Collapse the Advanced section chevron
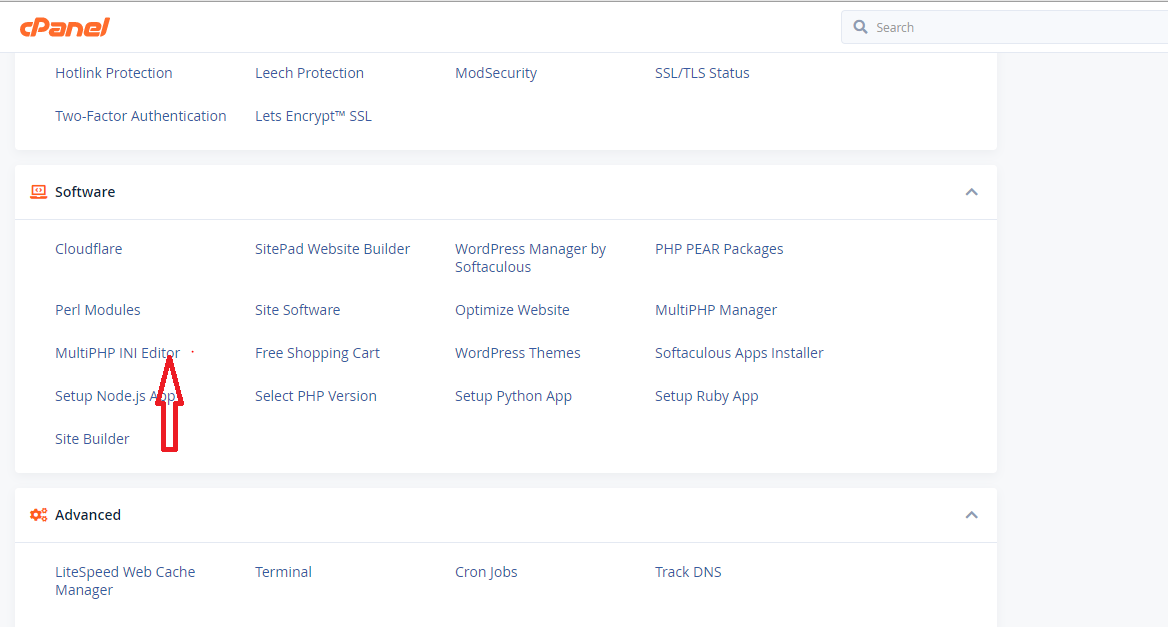The image size is (1168, 627). (971, 515)
